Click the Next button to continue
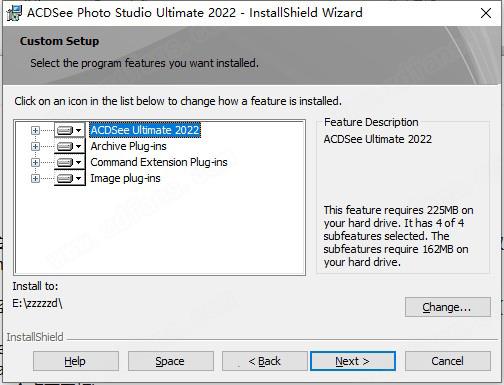 [353, 361]
